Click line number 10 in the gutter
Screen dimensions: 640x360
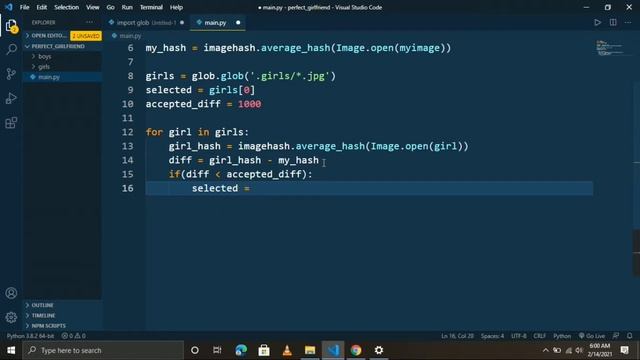(128, 104)
